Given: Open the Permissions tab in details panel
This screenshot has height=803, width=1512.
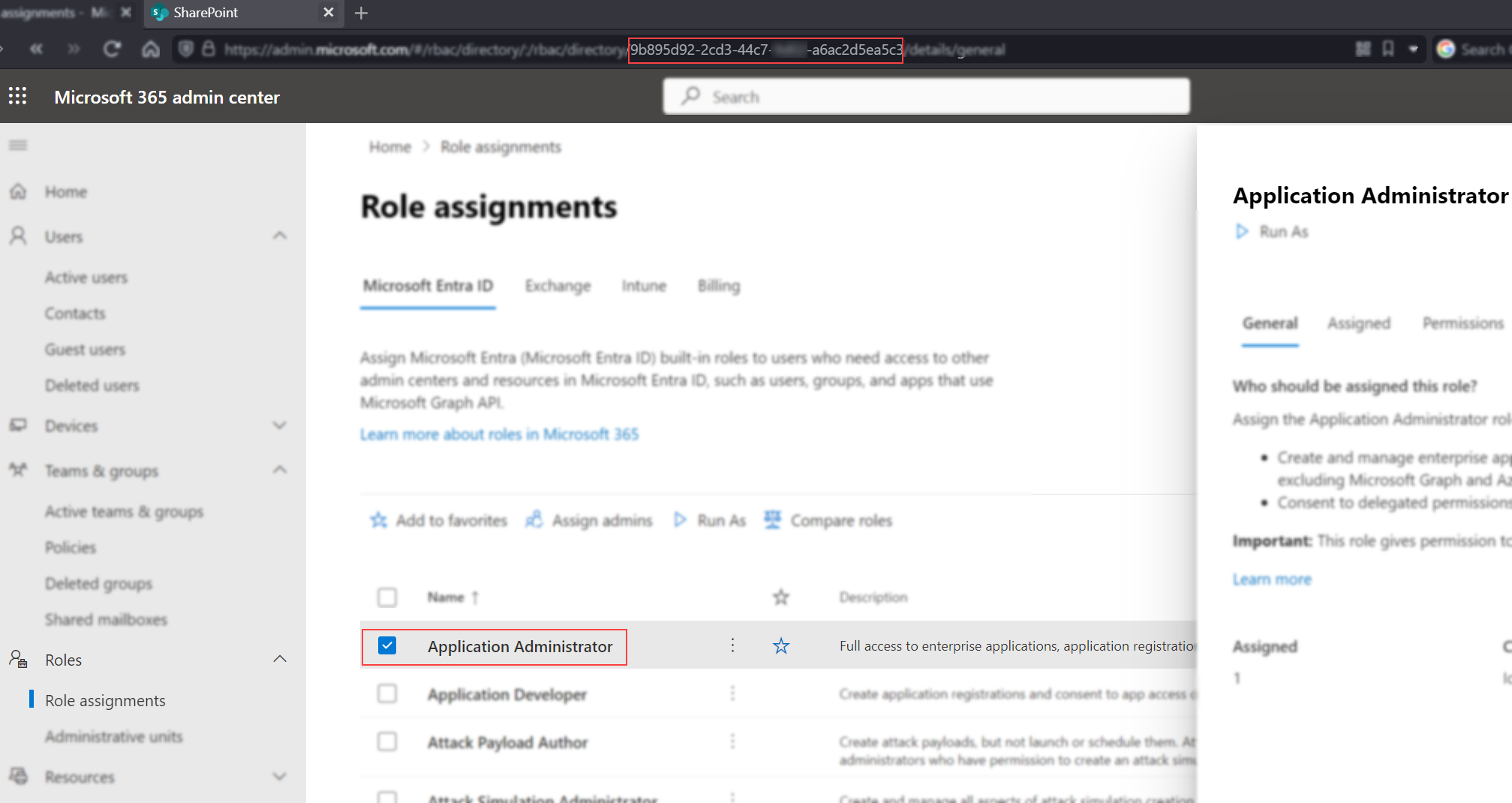Looking at the screenshot, I should tap(1463, 323).
